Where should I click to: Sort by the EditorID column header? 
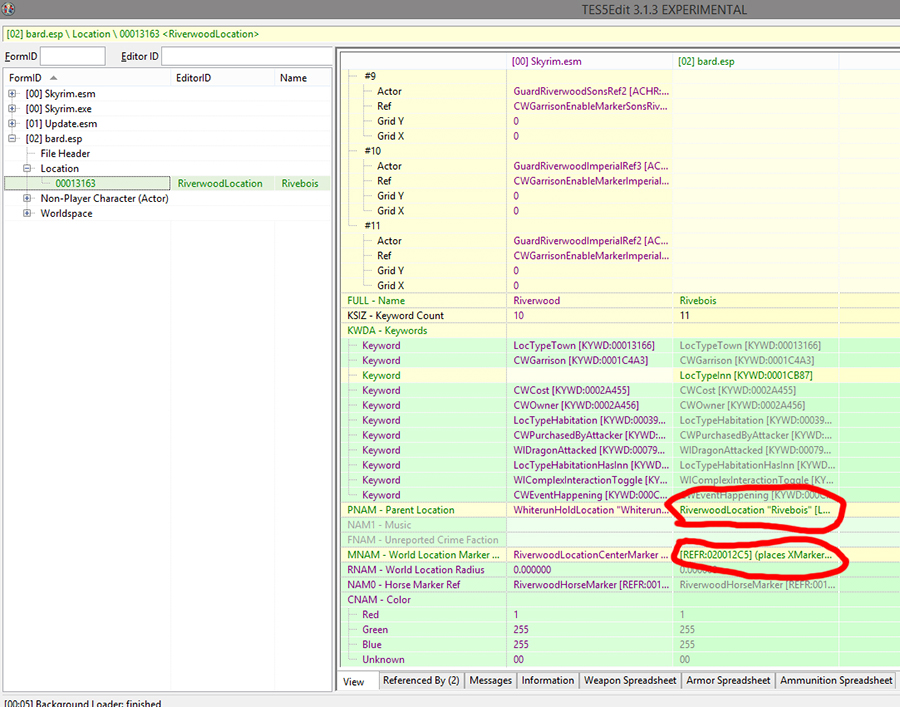tap(223, 77)
